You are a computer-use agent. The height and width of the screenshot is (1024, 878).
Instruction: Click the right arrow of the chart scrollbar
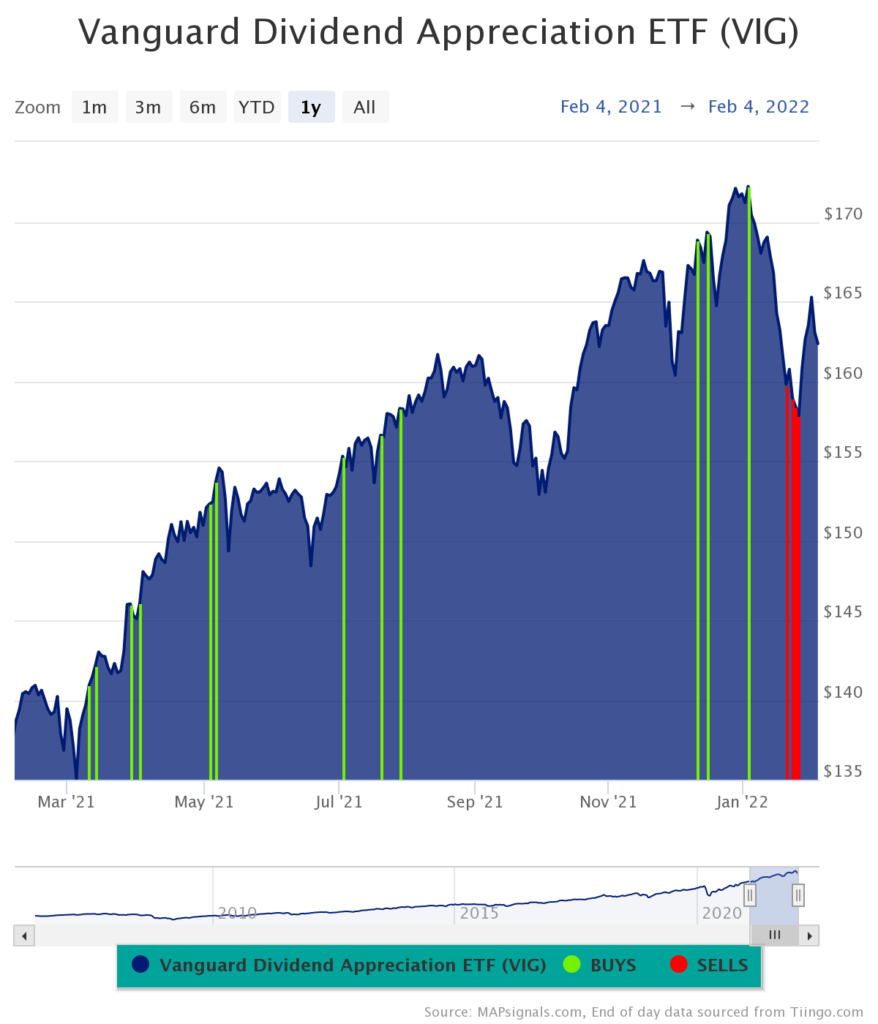(808, 935)
